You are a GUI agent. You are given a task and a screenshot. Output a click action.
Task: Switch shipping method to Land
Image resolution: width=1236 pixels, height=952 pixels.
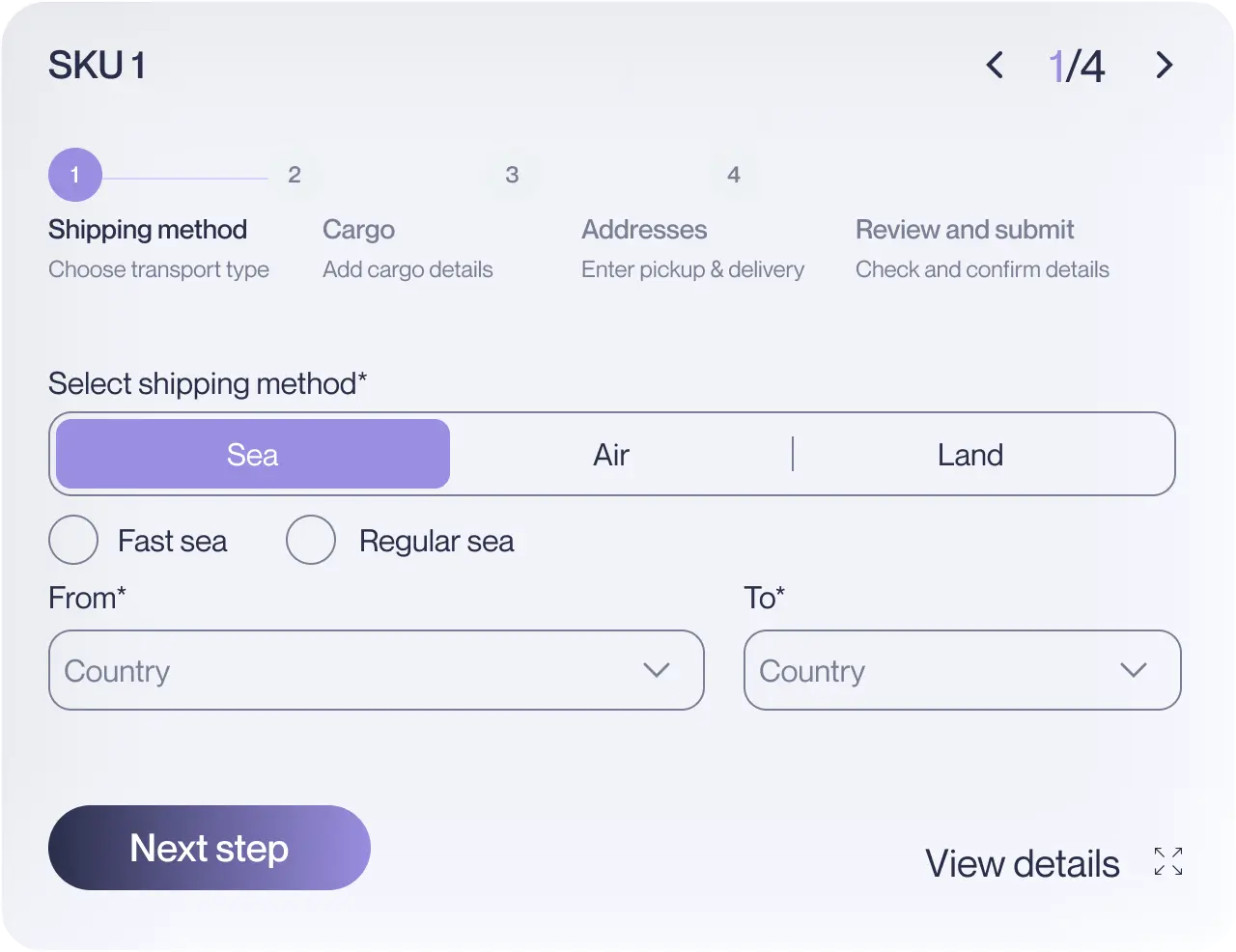[970, 454]
